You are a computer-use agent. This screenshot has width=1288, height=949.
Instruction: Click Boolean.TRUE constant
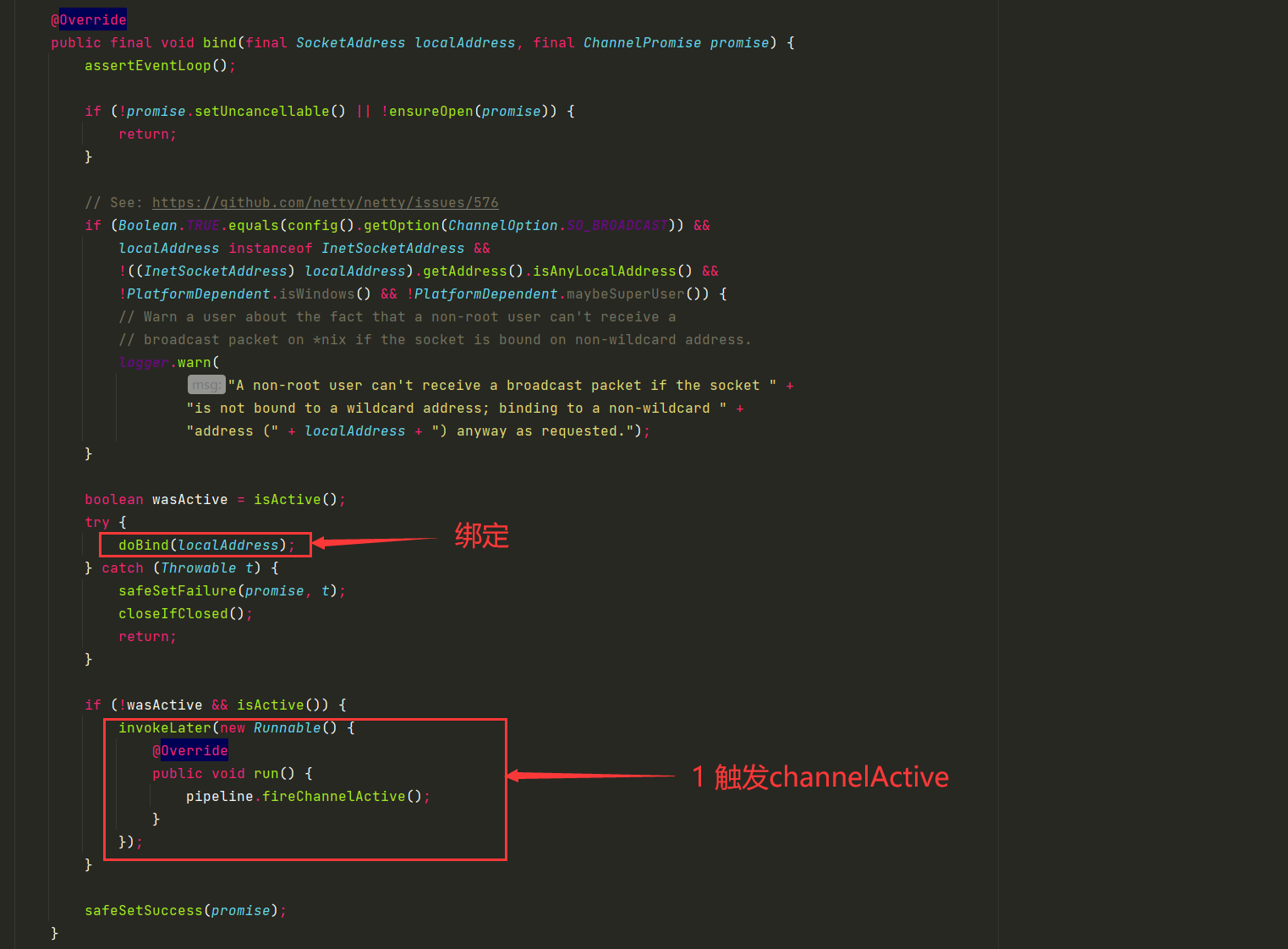click(x=169, y=225)
